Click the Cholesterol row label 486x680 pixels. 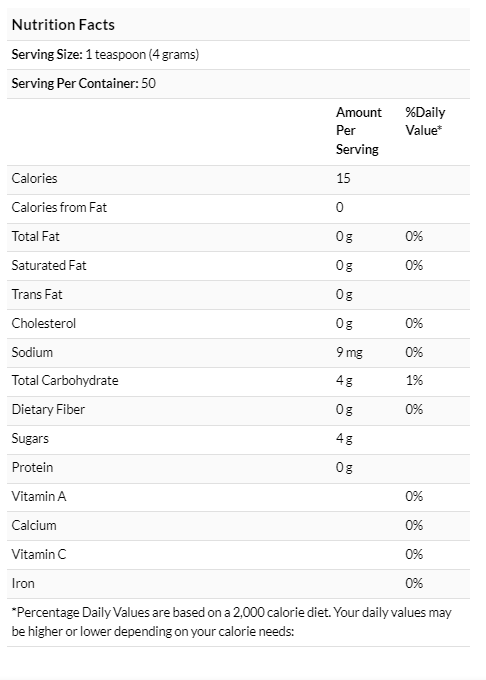(x=44, y=324)
